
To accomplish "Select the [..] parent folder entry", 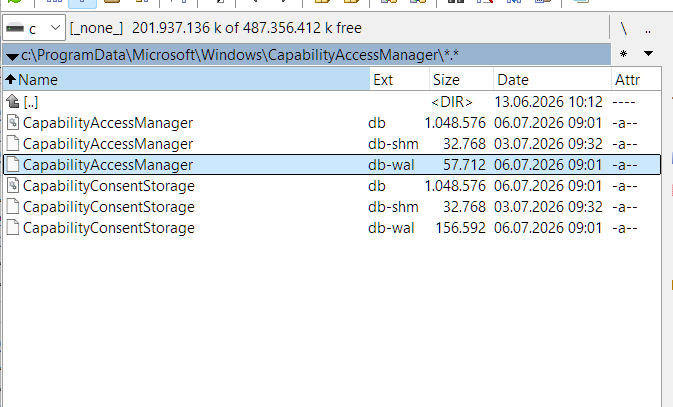I will click(31, 102).
